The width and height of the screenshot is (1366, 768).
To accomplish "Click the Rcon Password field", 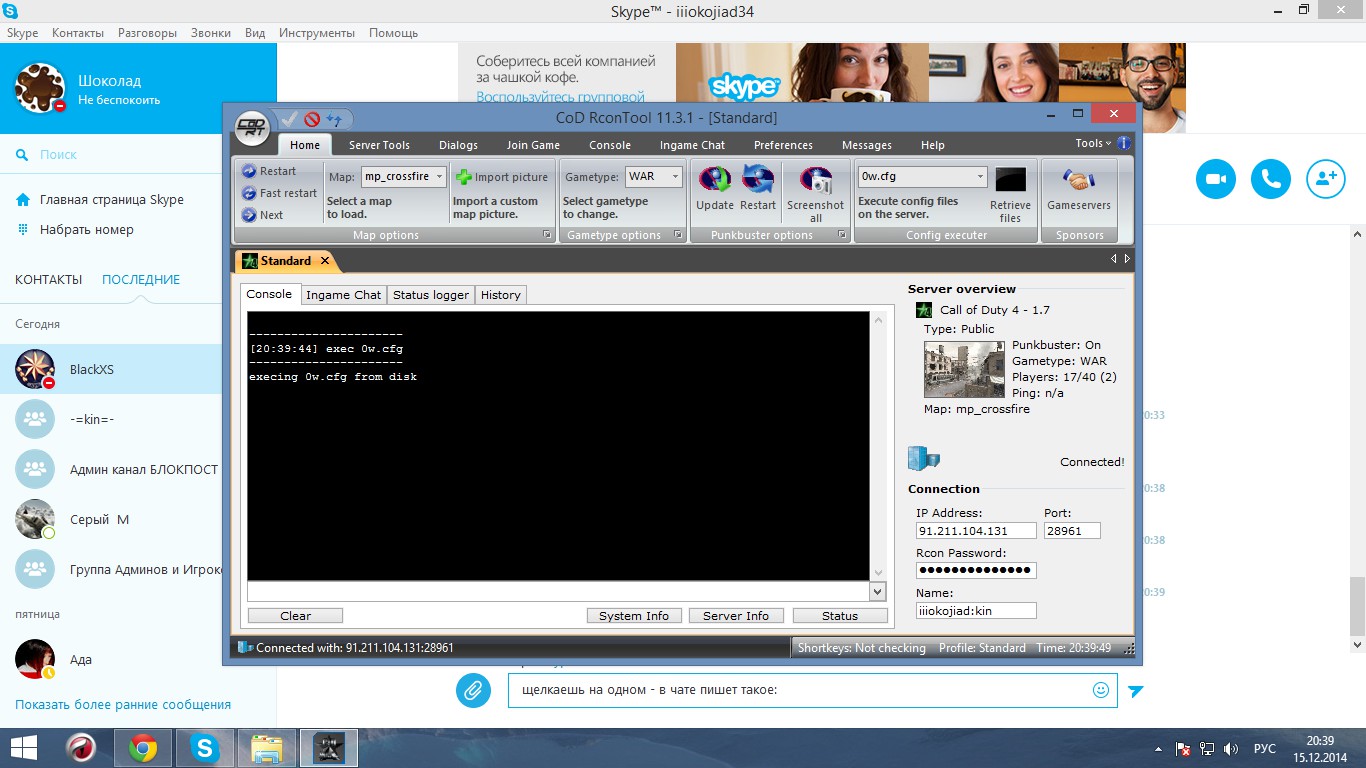I will 976,571.
